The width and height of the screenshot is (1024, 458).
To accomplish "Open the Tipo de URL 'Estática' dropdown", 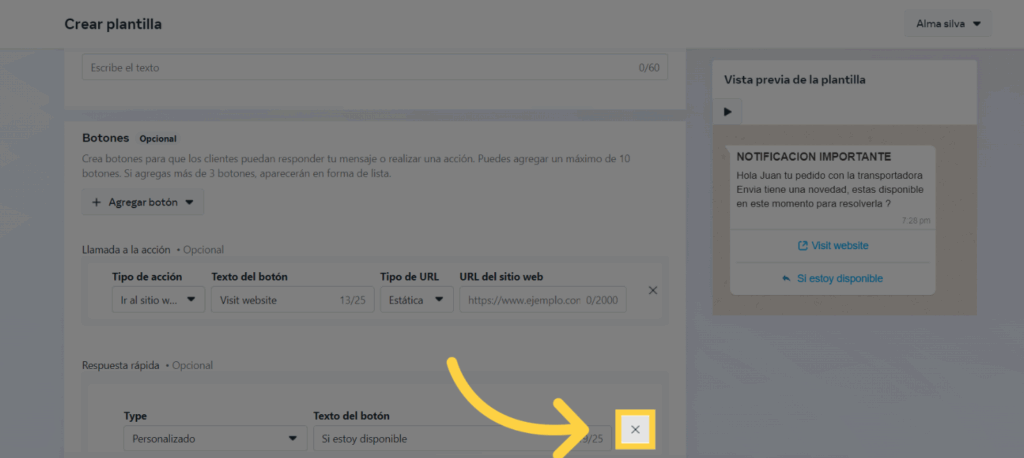I will [x=416, y=300].
